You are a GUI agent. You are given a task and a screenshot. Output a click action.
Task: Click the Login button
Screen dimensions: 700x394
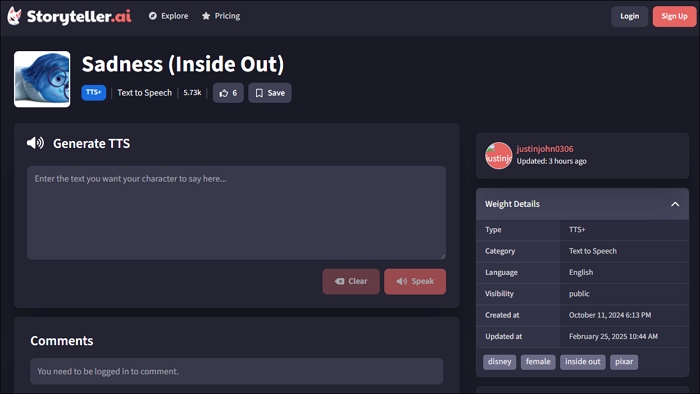(629, 17)
